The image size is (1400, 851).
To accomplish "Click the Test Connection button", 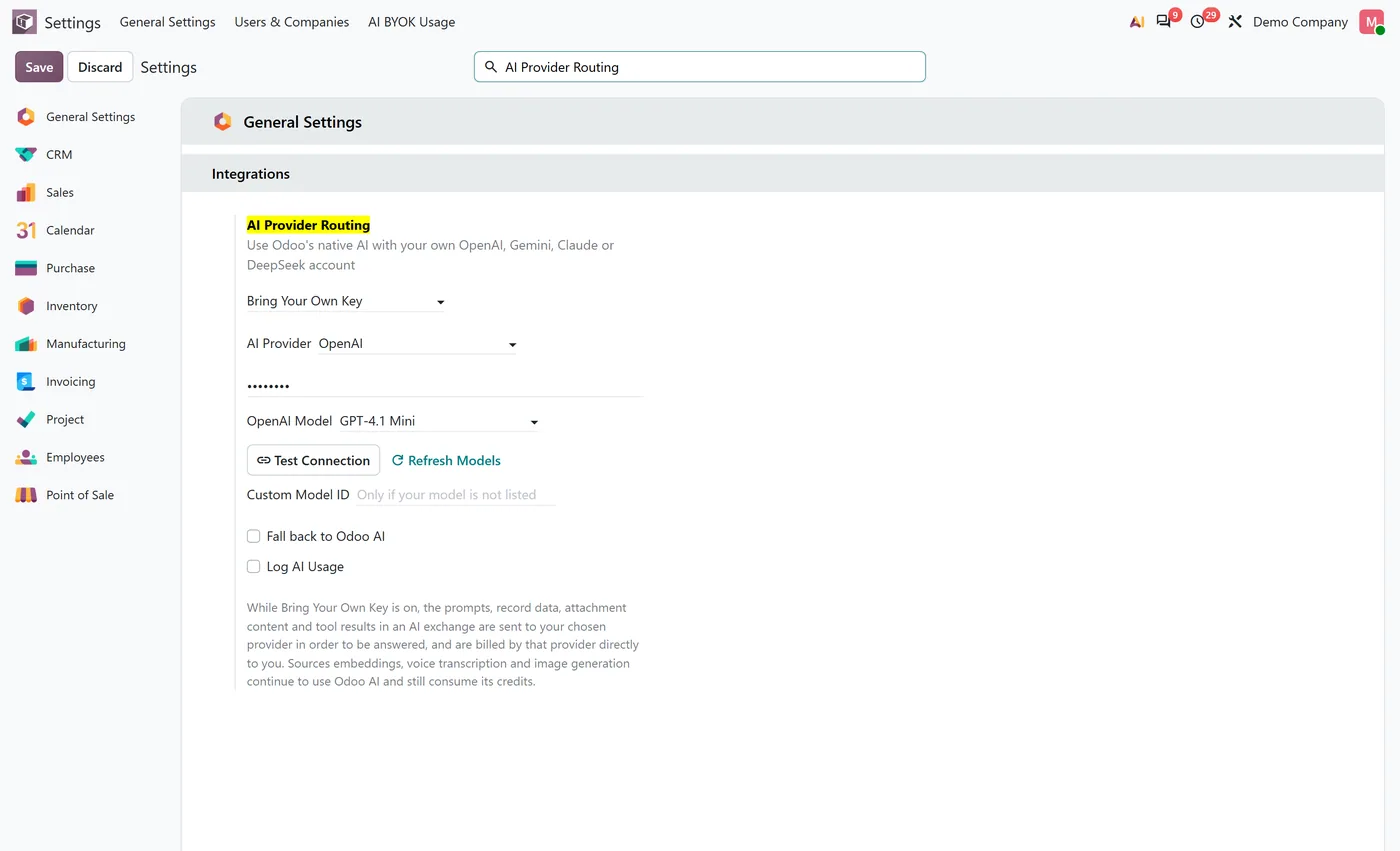I will [x=313, y=460].
